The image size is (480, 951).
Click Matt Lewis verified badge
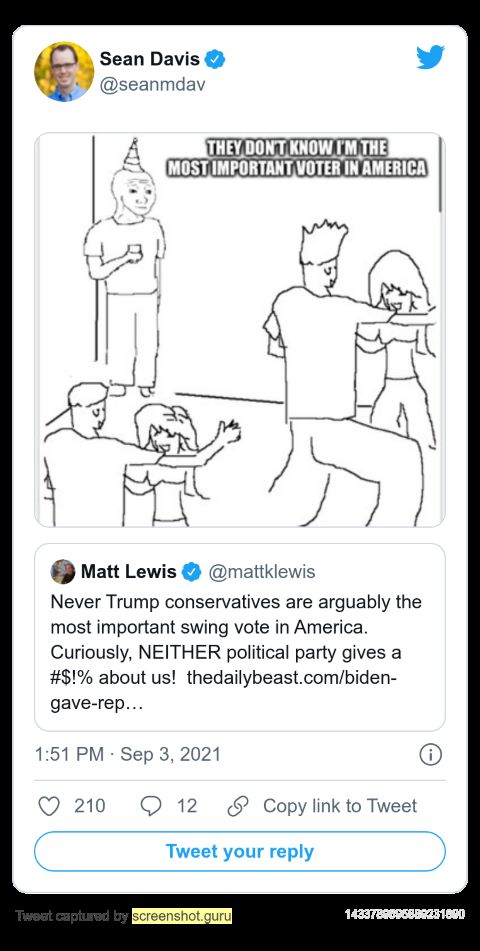pyautogui.click(x=192, y=571)
